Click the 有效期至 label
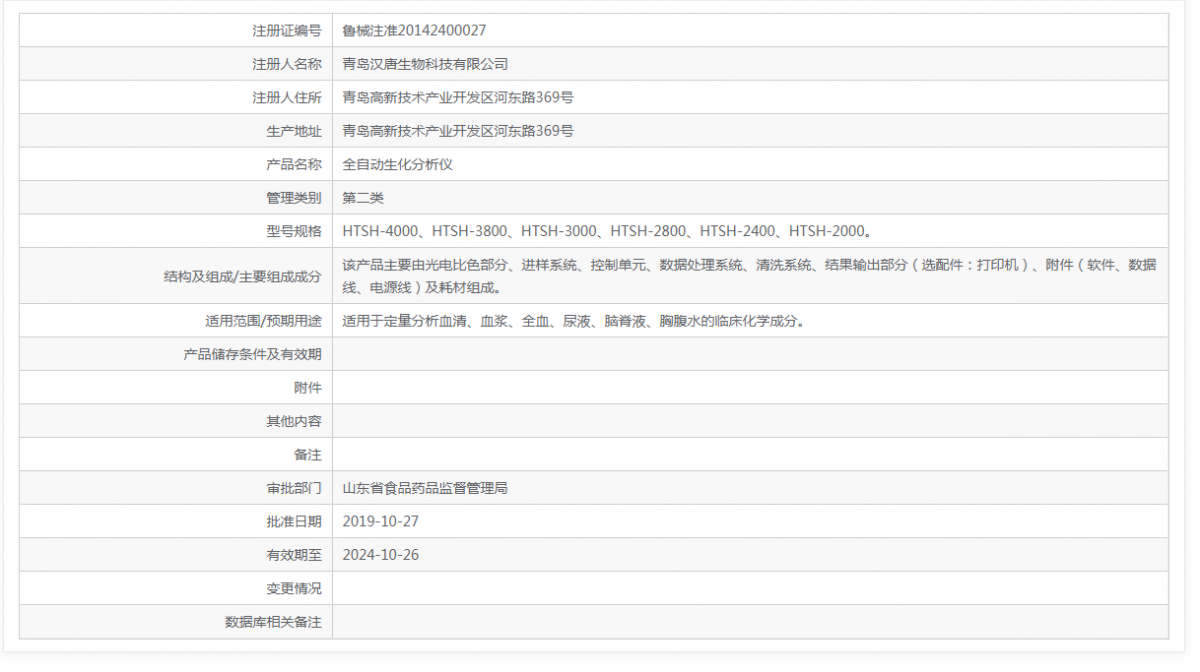The width and height of the screenshot is (1200, 672). click(x=294, y=555)
